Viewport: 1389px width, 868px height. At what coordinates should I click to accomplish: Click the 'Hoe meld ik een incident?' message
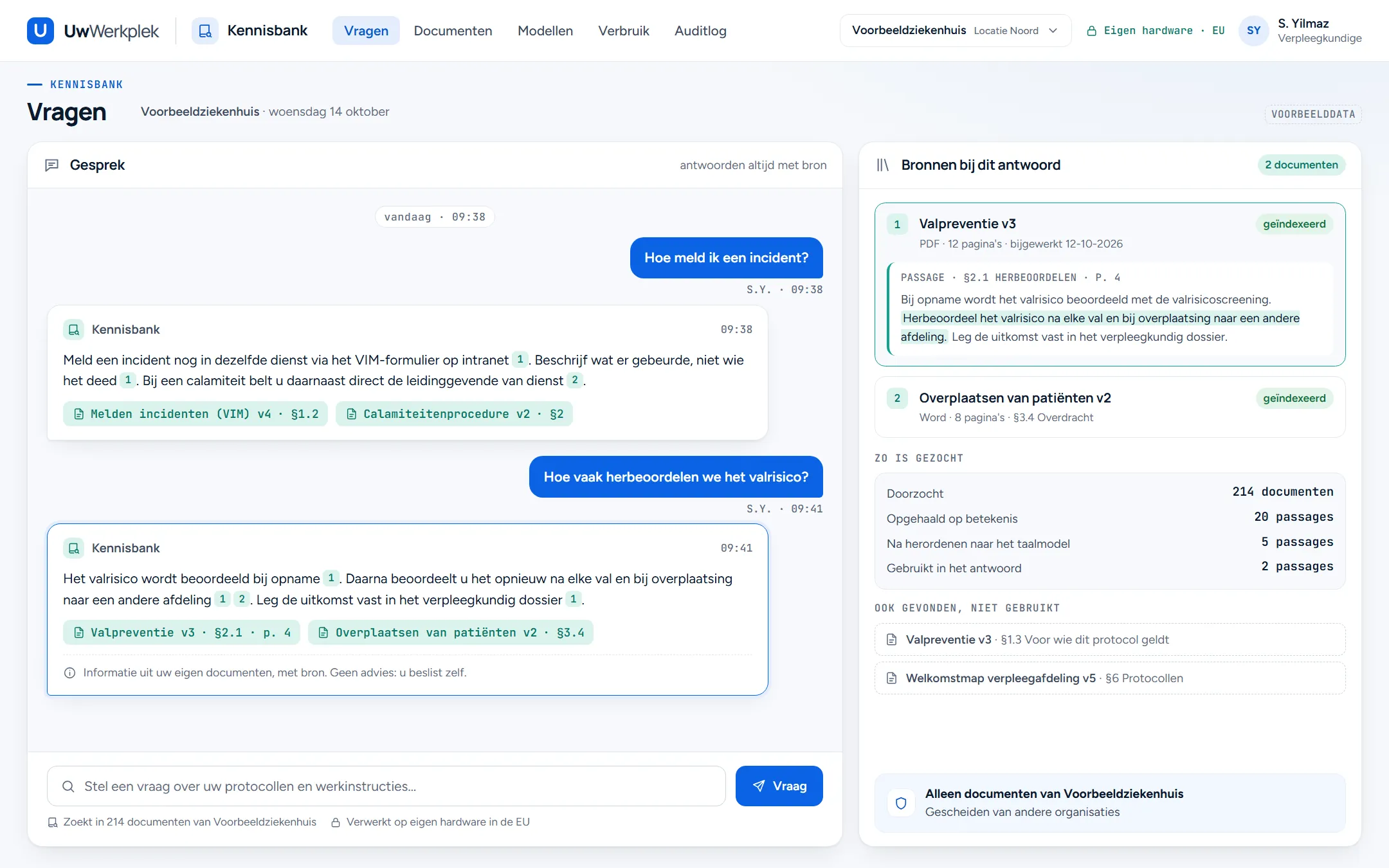726,258
